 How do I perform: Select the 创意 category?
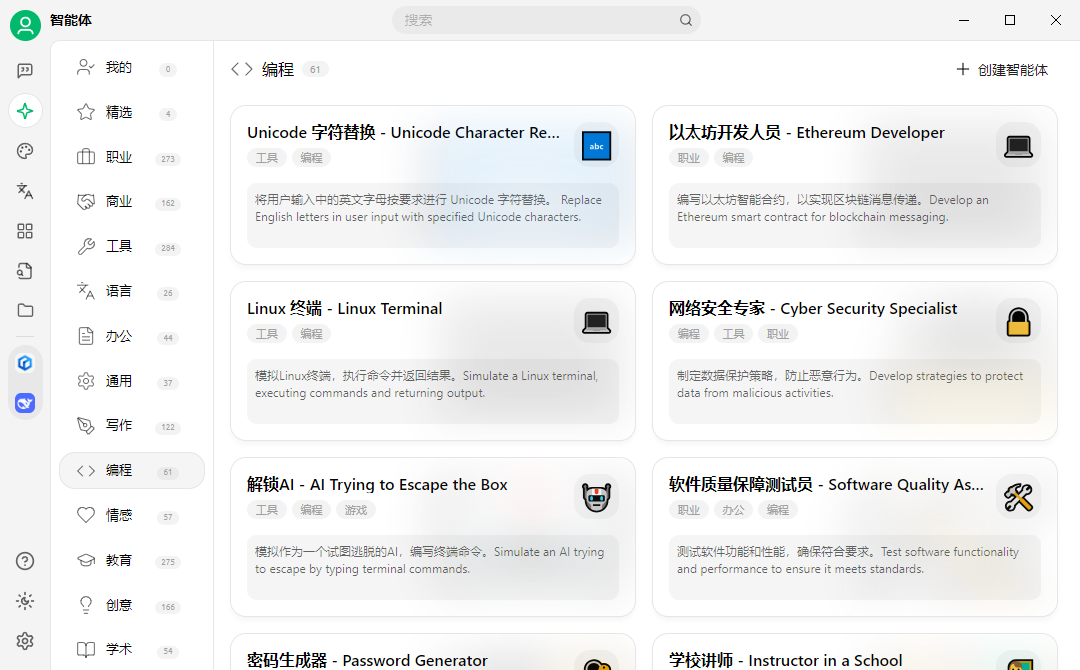[x=132, y=605]
